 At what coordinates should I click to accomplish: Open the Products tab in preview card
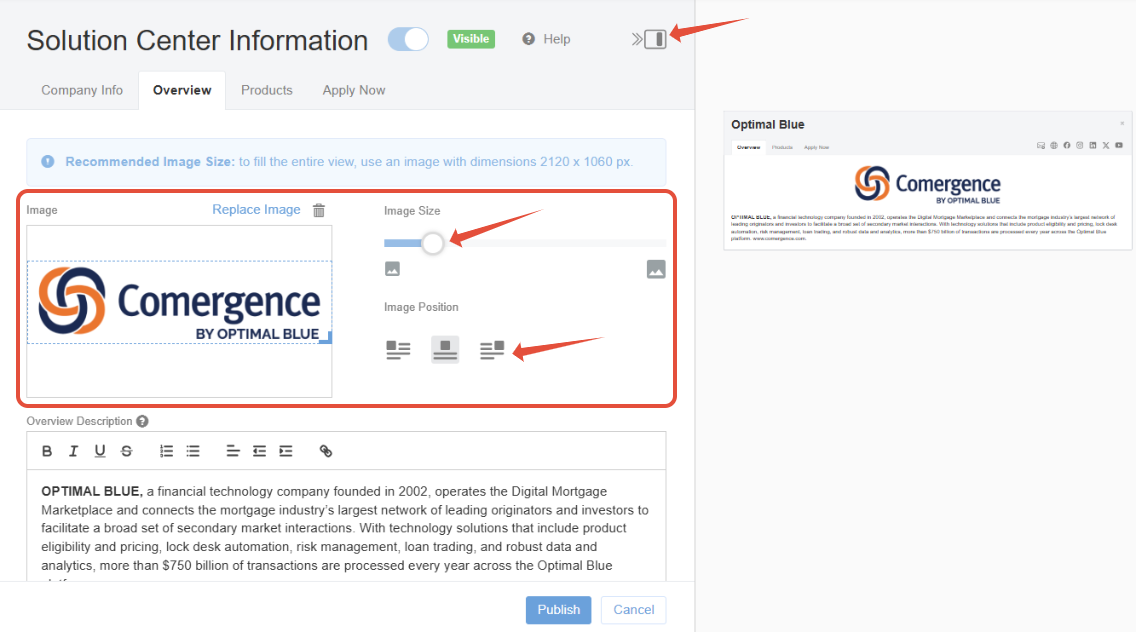(782, 147)
